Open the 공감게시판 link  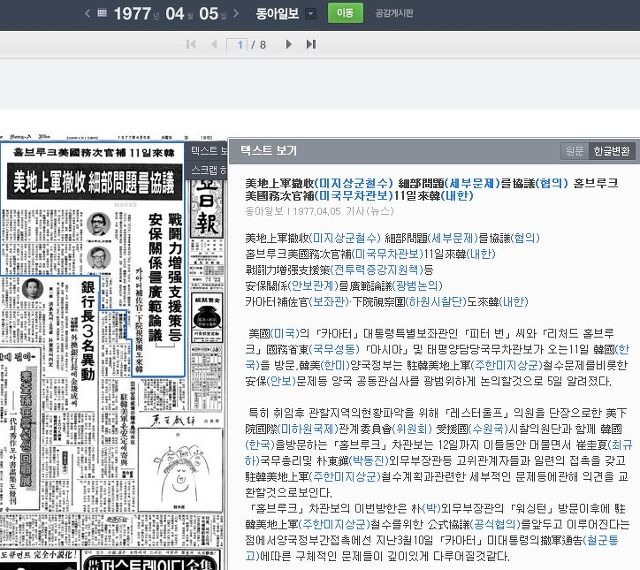[394, 13]
